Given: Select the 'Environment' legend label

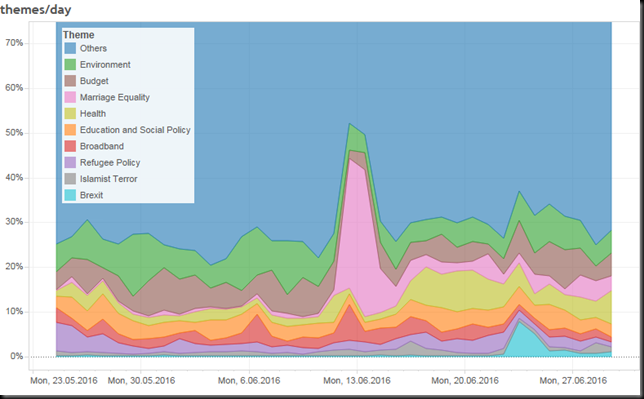Looking at the screenshot, I should pyautogui.click(x=105, y=65).
